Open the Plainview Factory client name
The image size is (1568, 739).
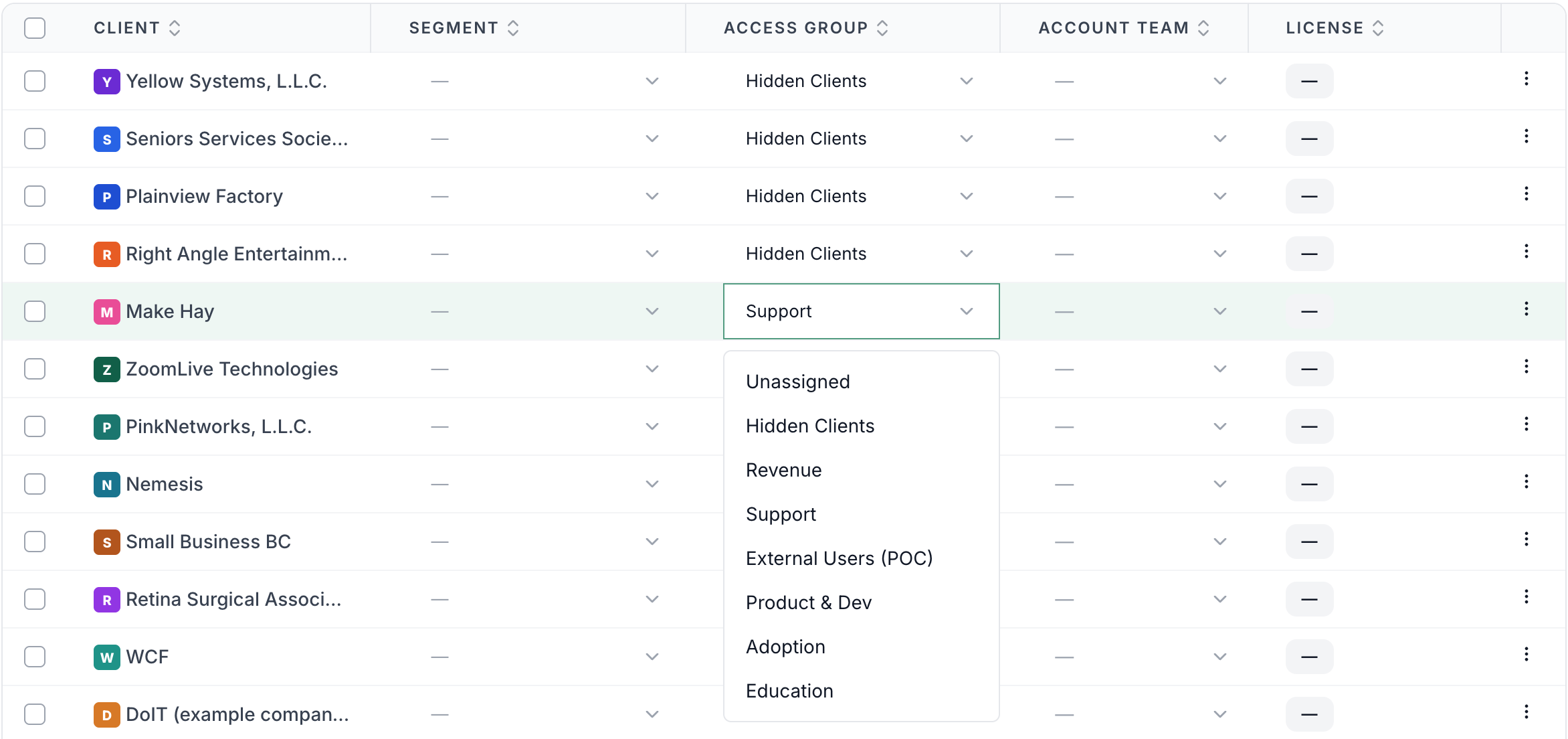pyautogui.click(x=204, y=196)
